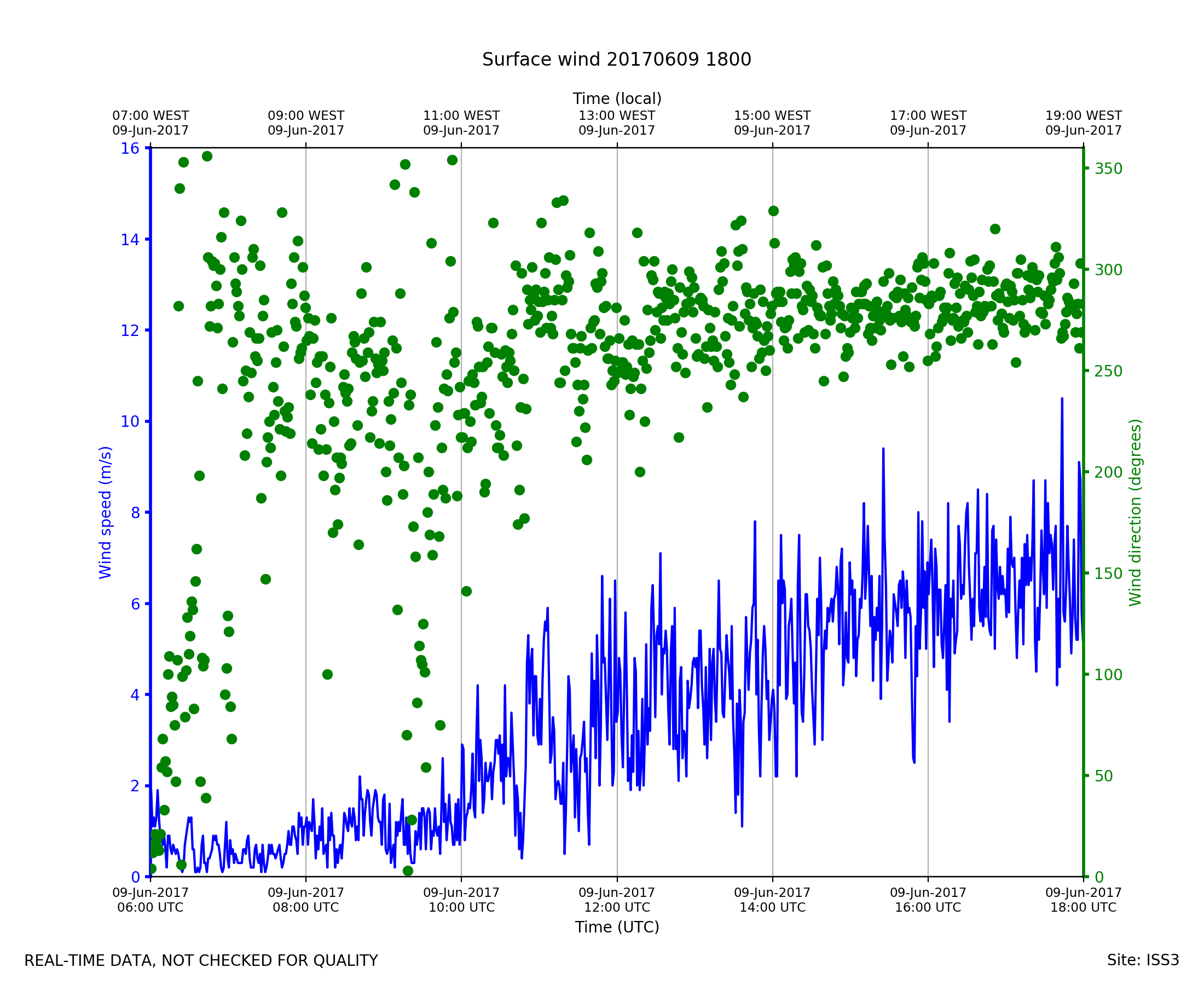The image size is (1204, 985).
Task: Click the blue '16' wind speed tick label
Action: tap(129, 149)
